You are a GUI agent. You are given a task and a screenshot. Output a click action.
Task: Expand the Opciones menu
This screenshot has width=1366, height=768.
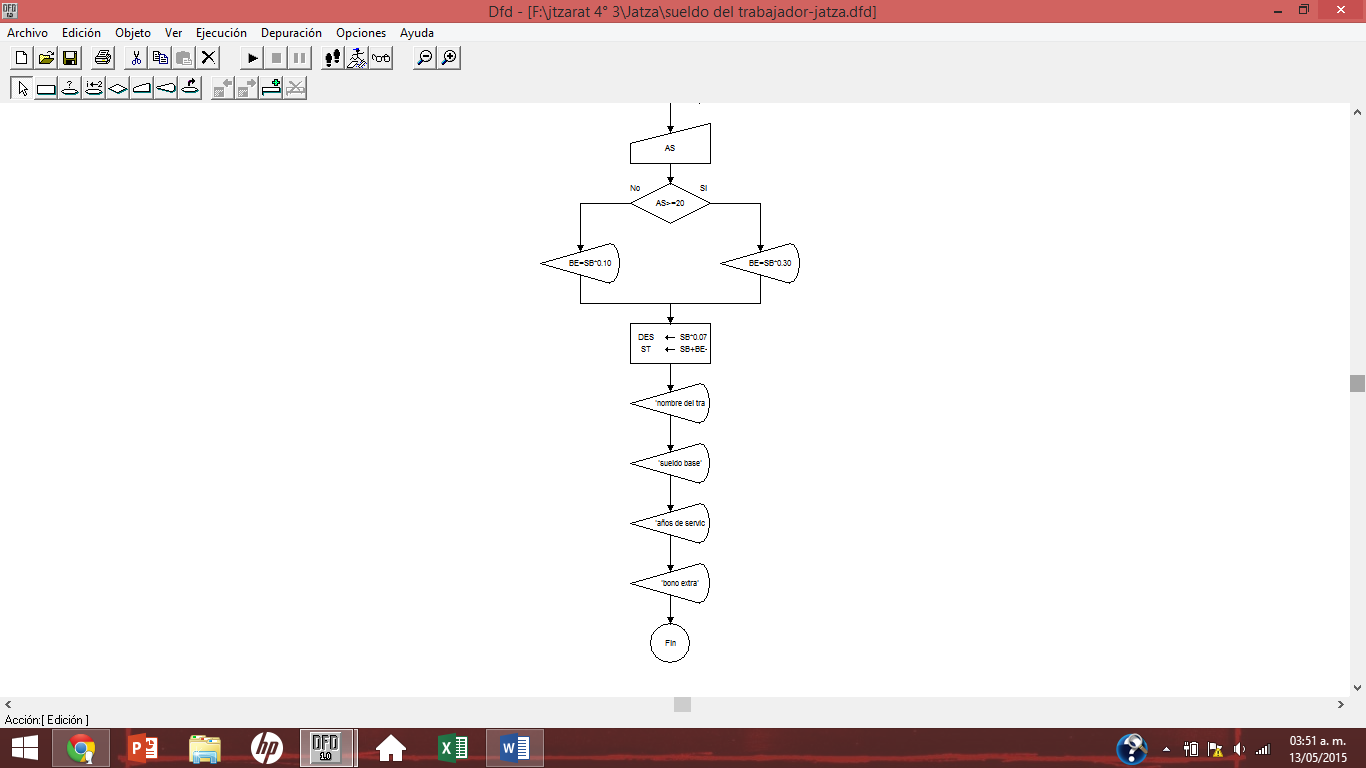point(360,33)
